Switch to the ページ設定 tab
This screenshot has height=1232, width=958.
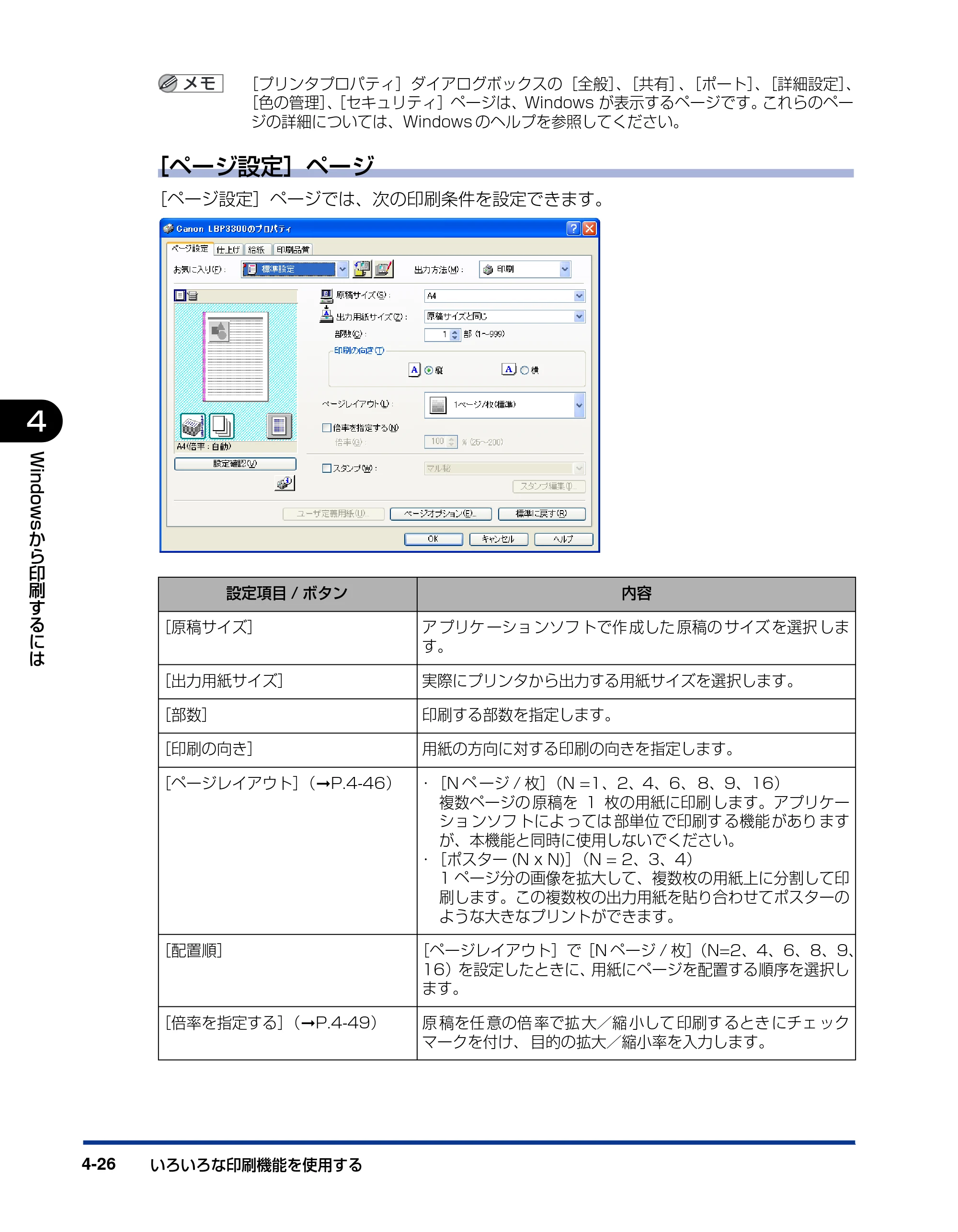tap(190, 249)
